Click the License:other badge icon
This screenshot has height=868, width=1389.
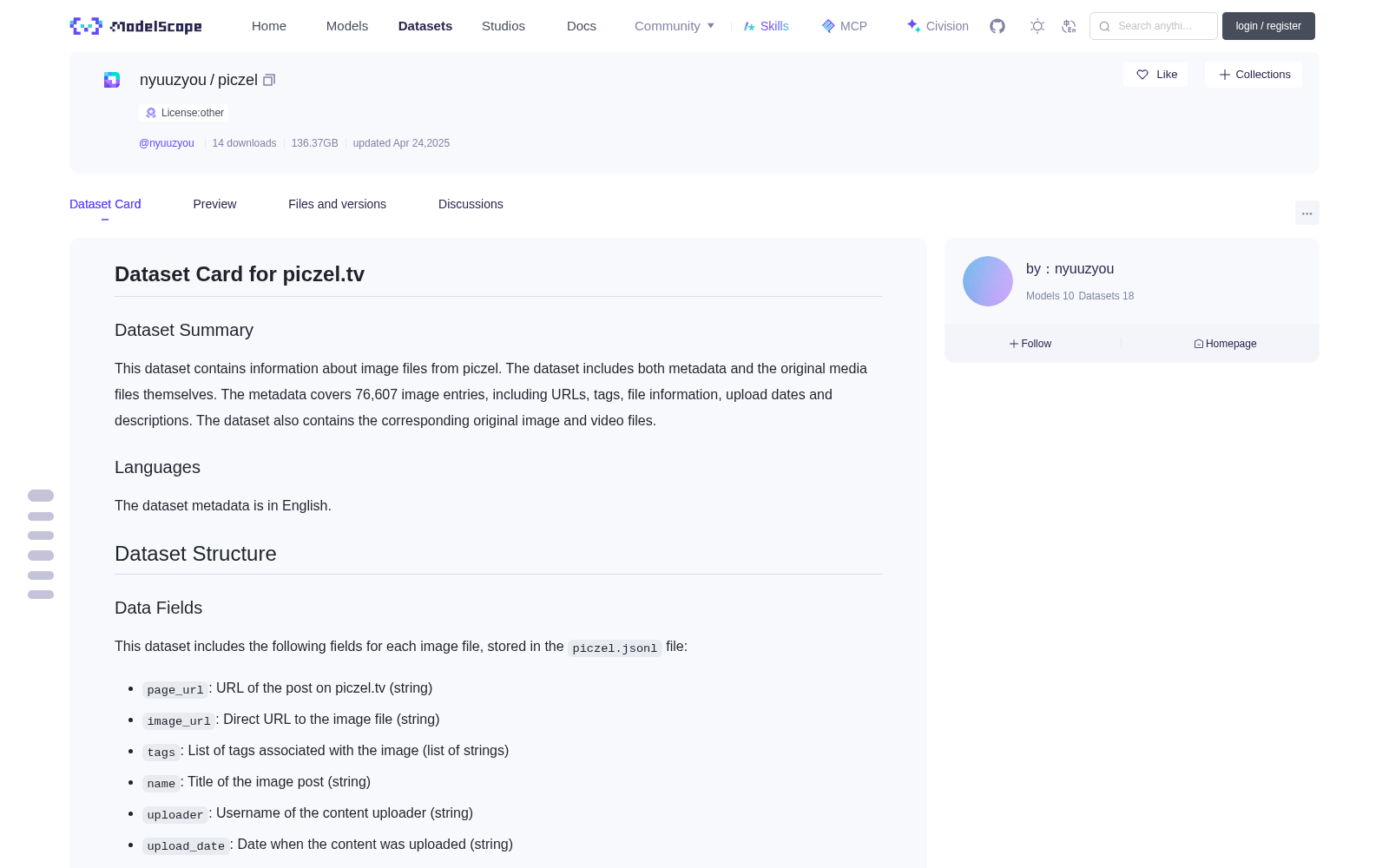(x=151, y=113)
